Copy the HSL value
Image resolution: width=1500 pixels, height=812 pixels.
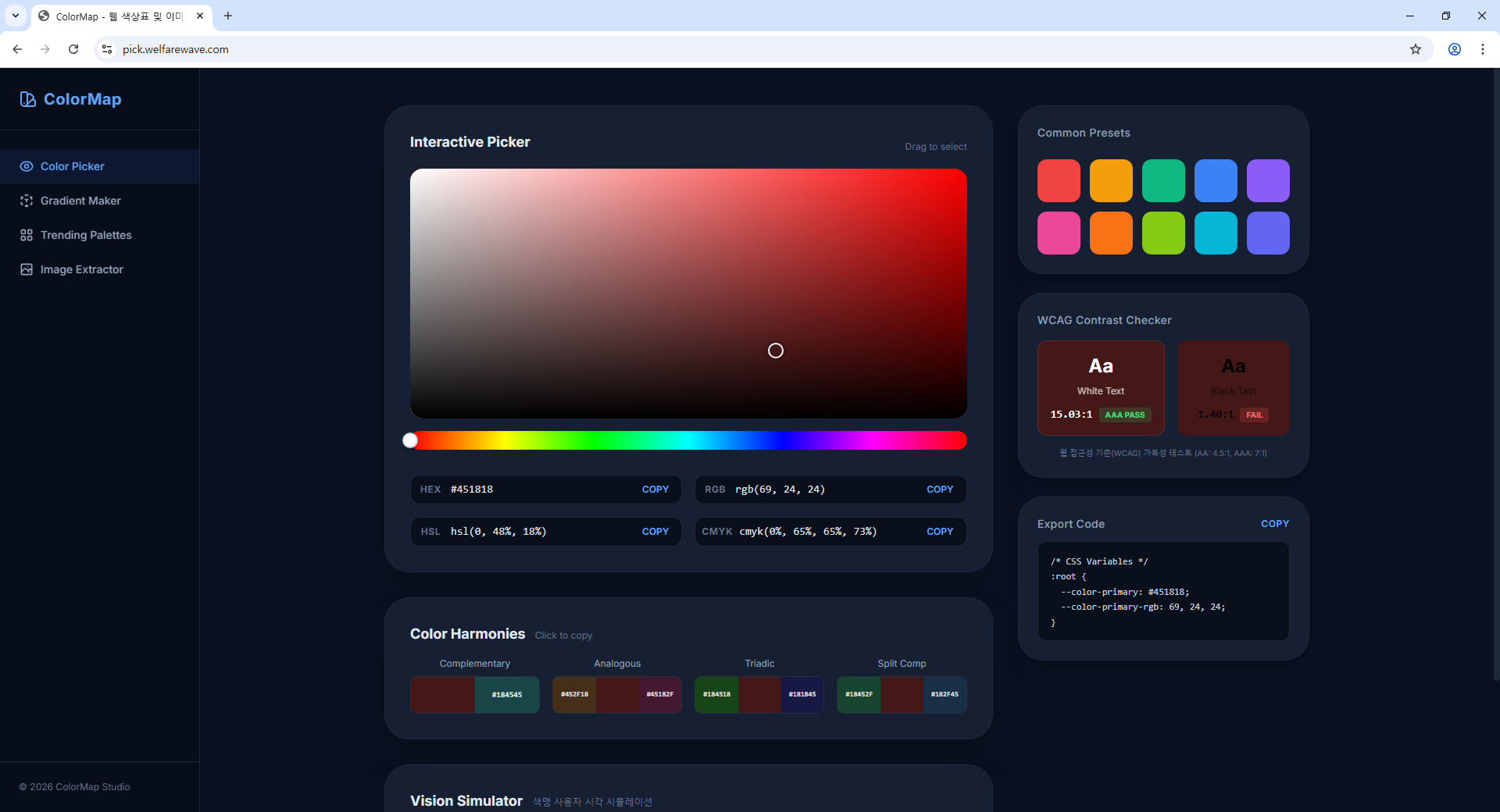(x=655, y=532)
